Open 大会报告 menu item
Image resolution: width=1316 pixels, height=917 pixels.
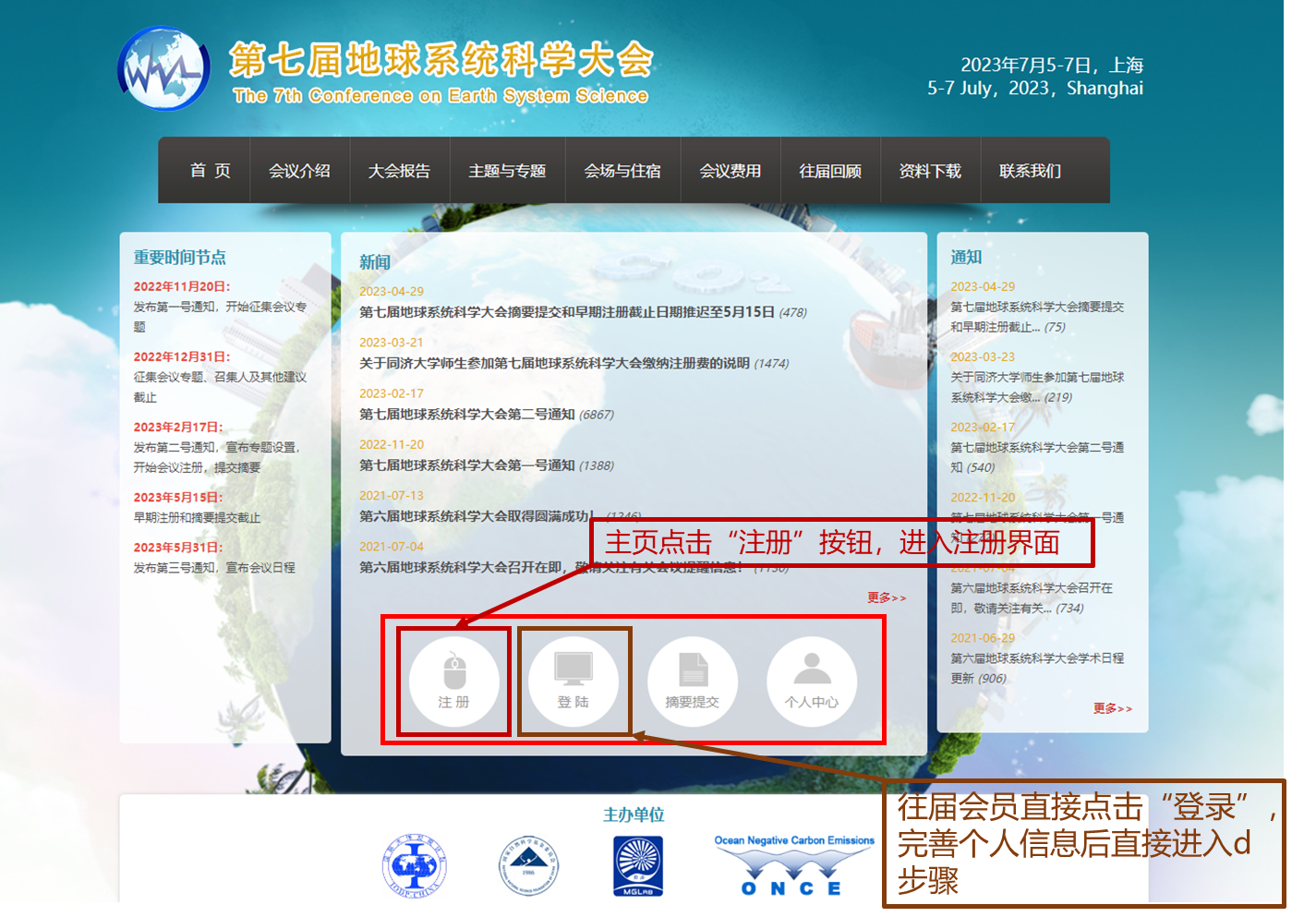tap(399, 171)
